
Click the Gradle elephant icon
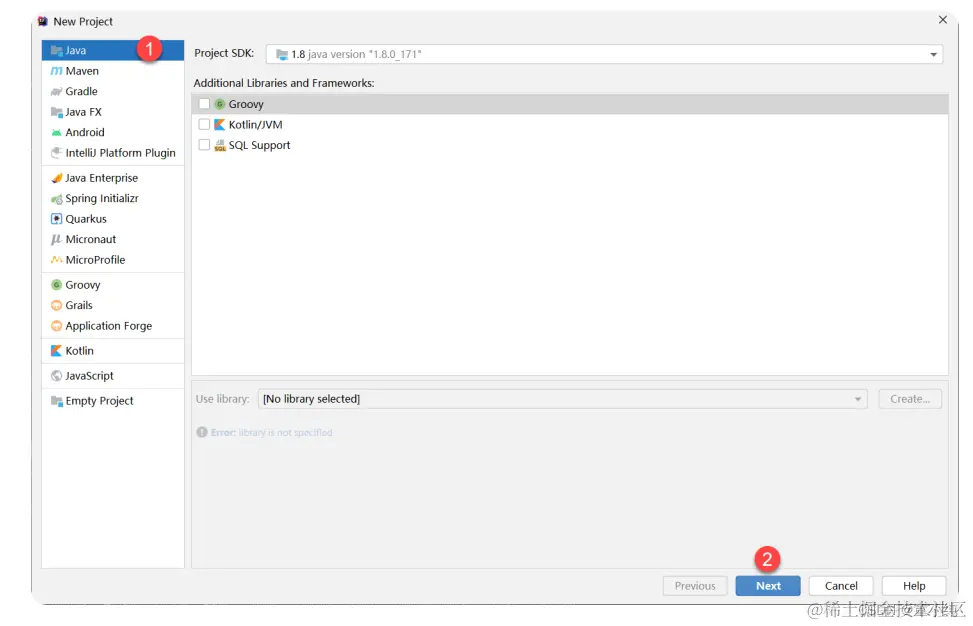click(x=56, y=92)
